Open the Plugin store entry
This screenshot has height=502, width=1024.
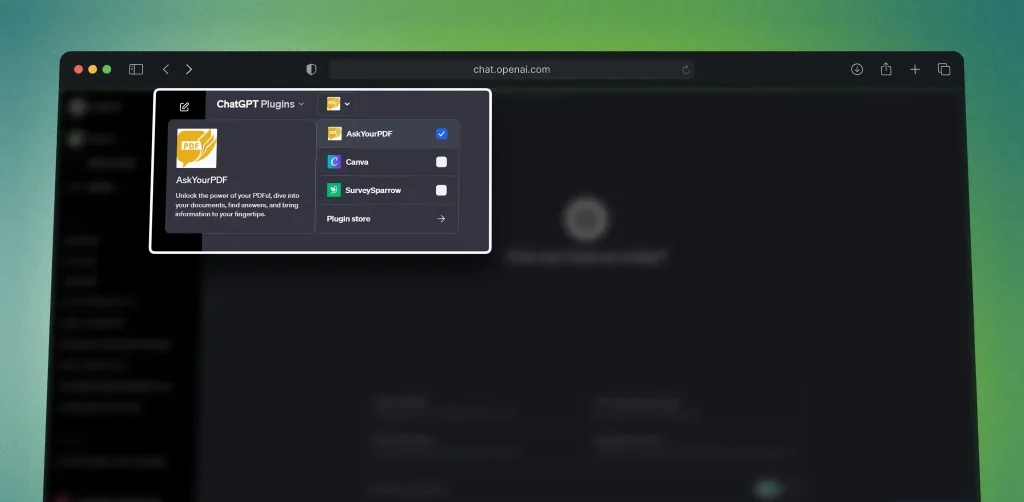tap(387, 218)
